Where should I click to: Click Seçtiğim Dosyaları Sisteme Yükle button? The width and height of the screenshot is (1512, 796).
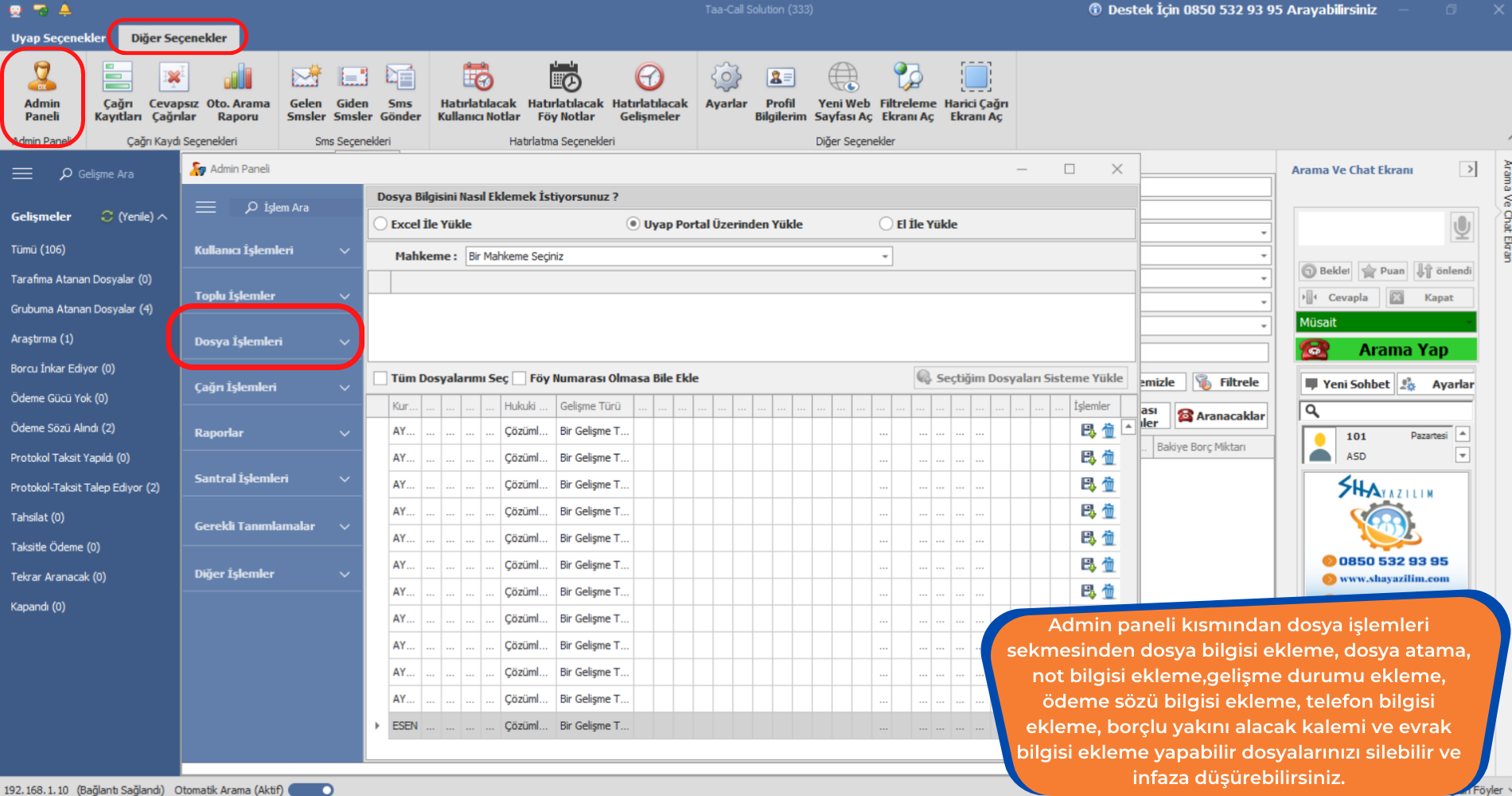point(1019,378)
